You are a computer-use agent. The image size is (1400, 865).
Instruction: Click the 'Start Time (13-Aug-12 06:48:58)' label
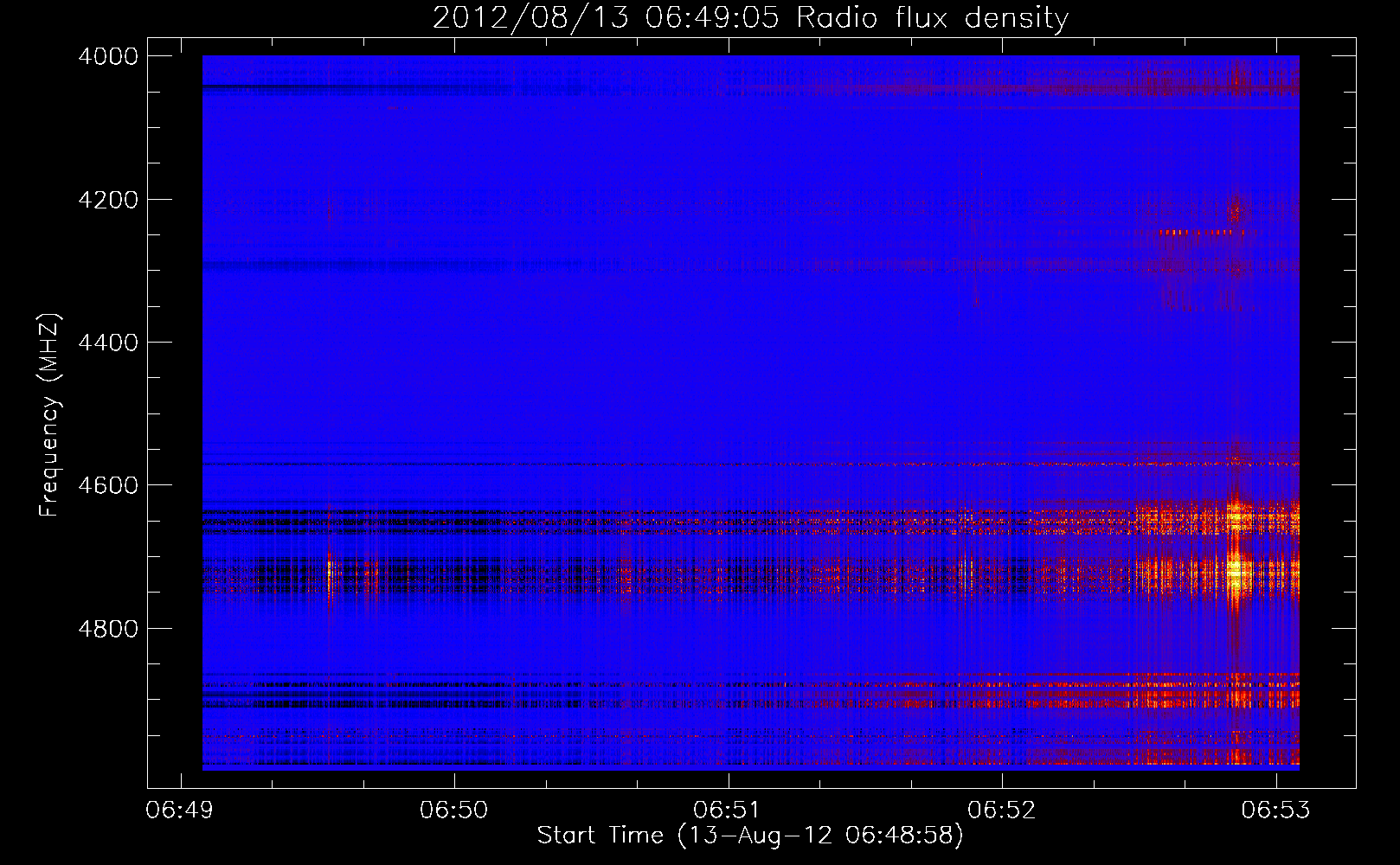(750, 836)
